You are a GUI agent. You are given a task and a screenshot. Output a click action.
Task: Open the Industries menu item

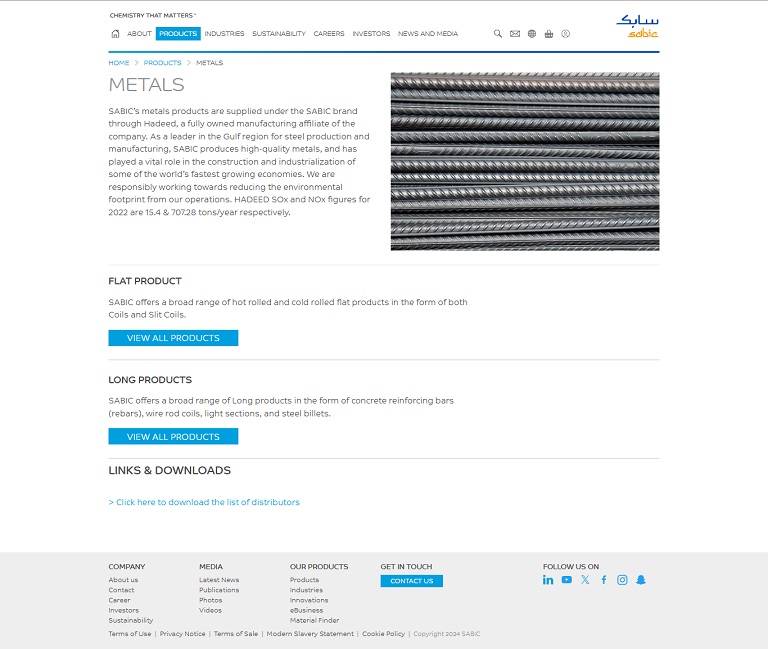224,34
